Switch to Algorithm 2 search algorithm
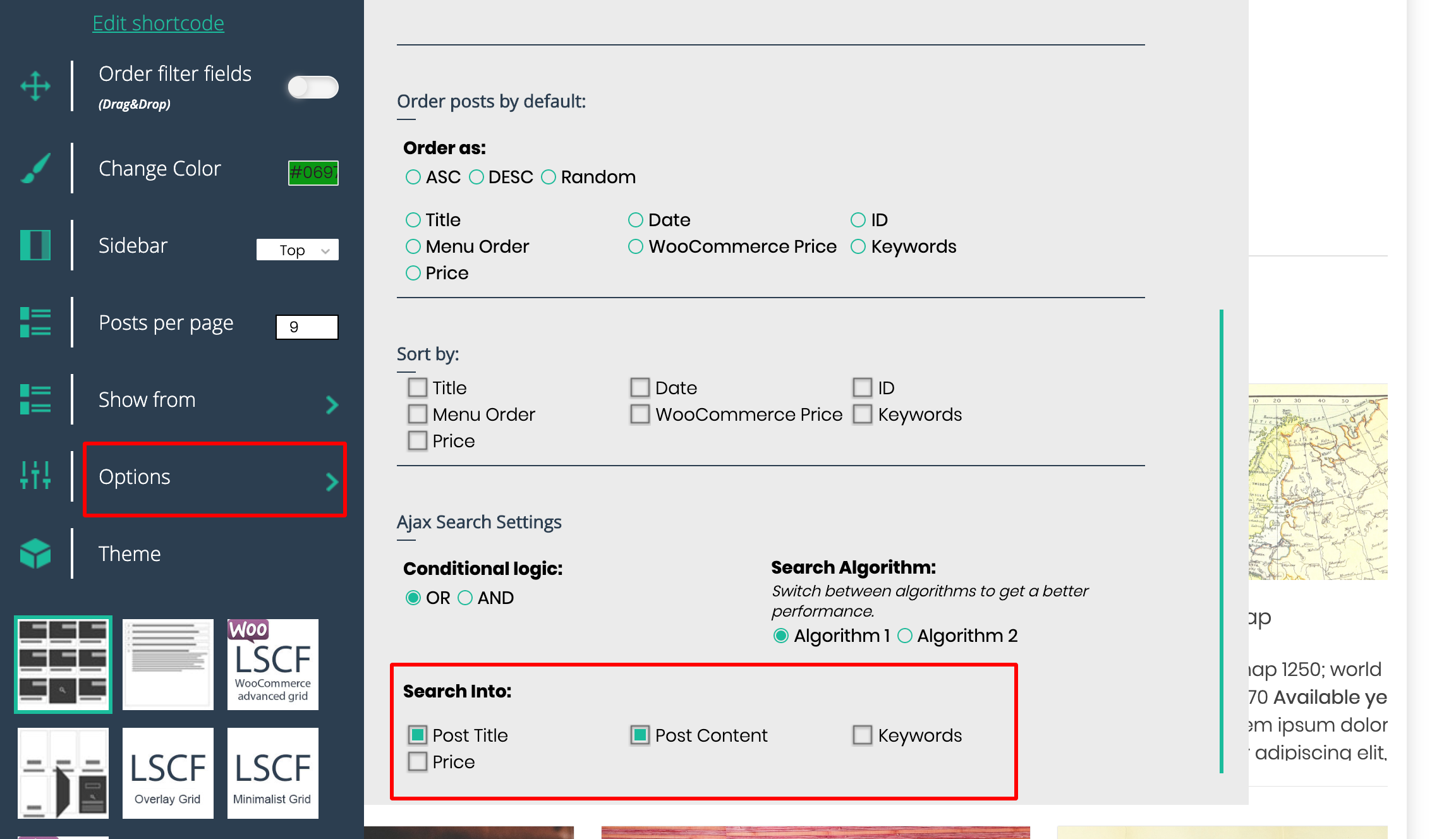This screenshot has height=839, width=1456. click(905, 636)
